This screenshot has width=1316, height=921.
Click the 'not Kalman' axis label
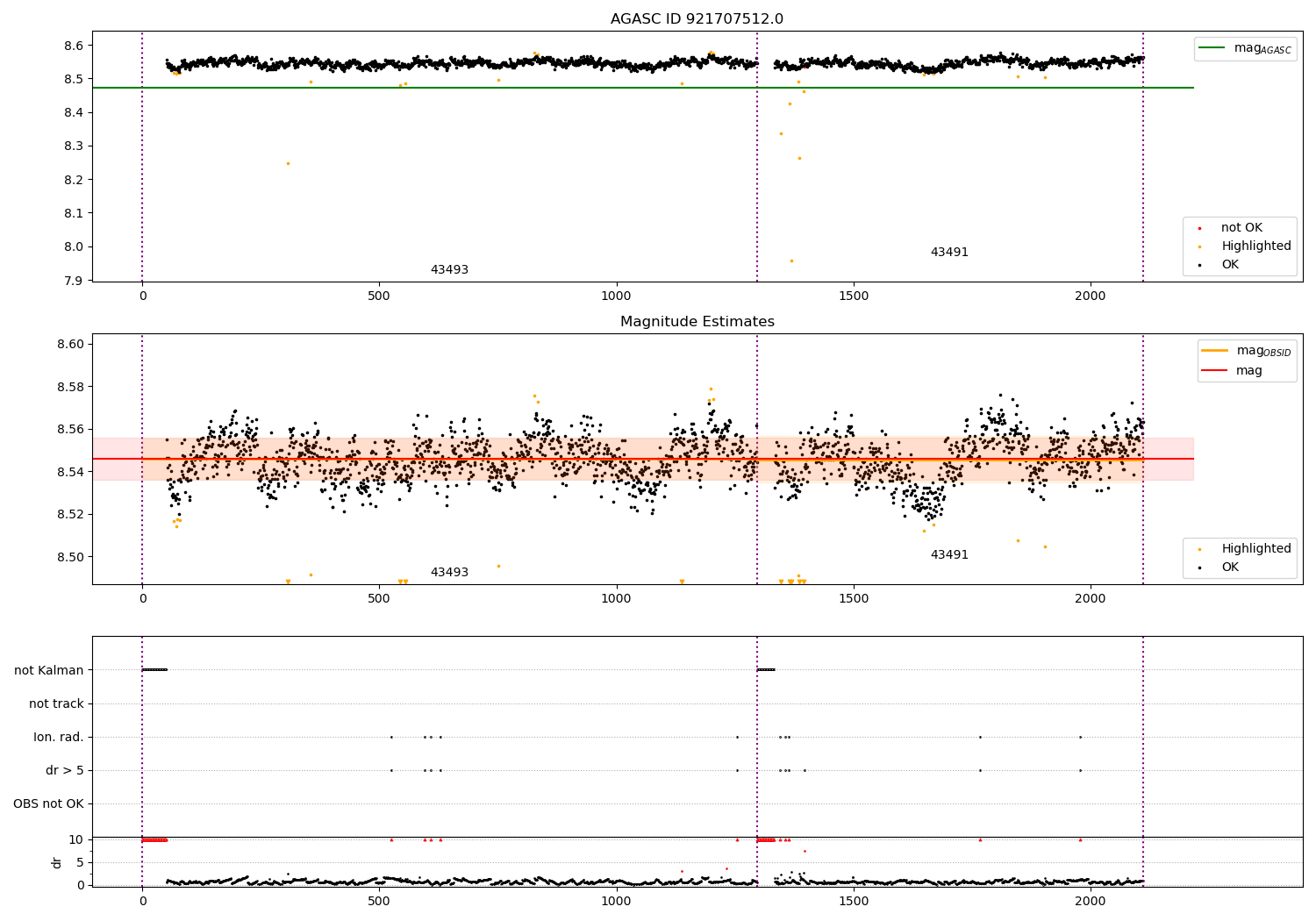49,671
